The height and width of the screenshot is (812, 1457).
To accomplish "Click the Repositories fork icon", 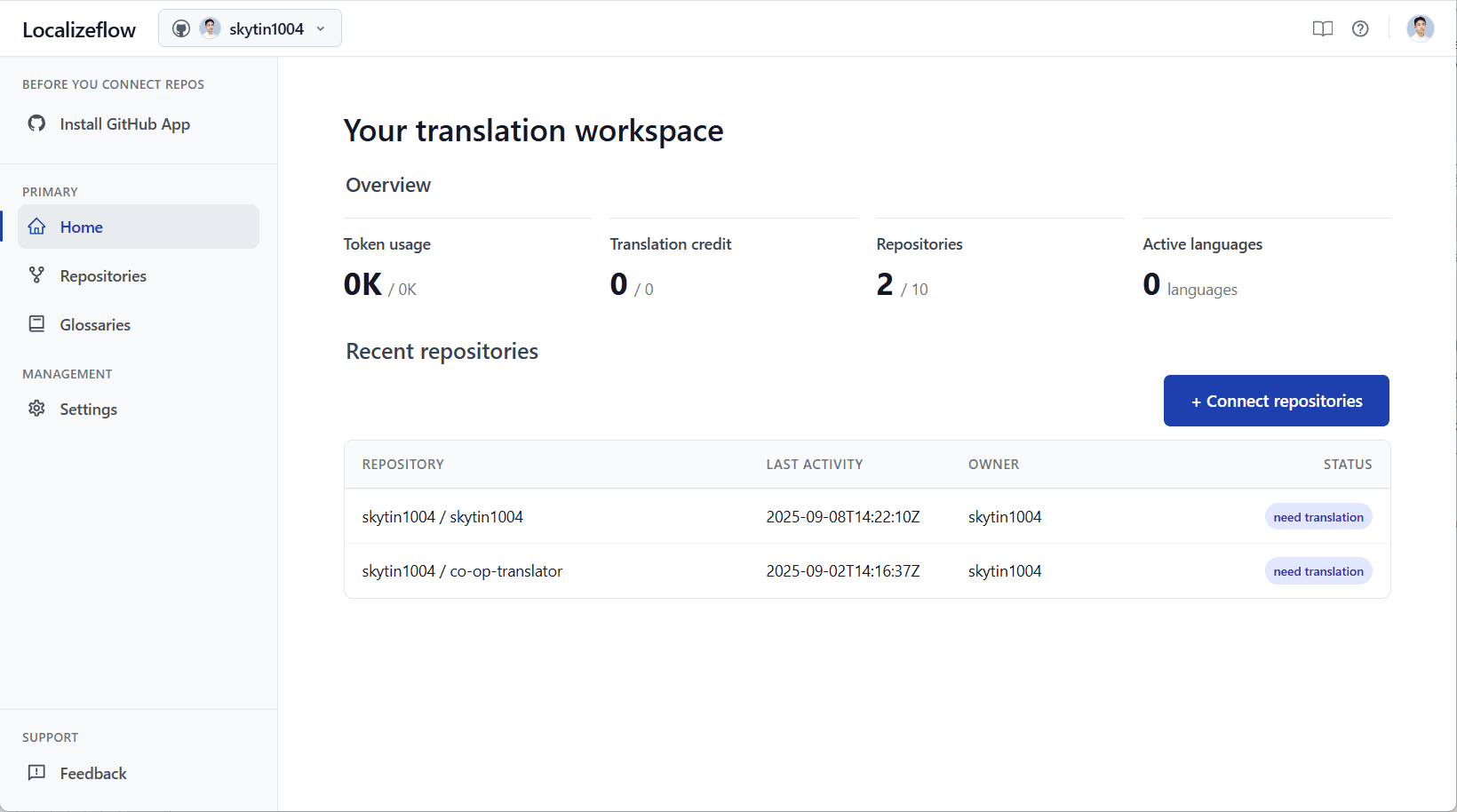I will (36, 275).
